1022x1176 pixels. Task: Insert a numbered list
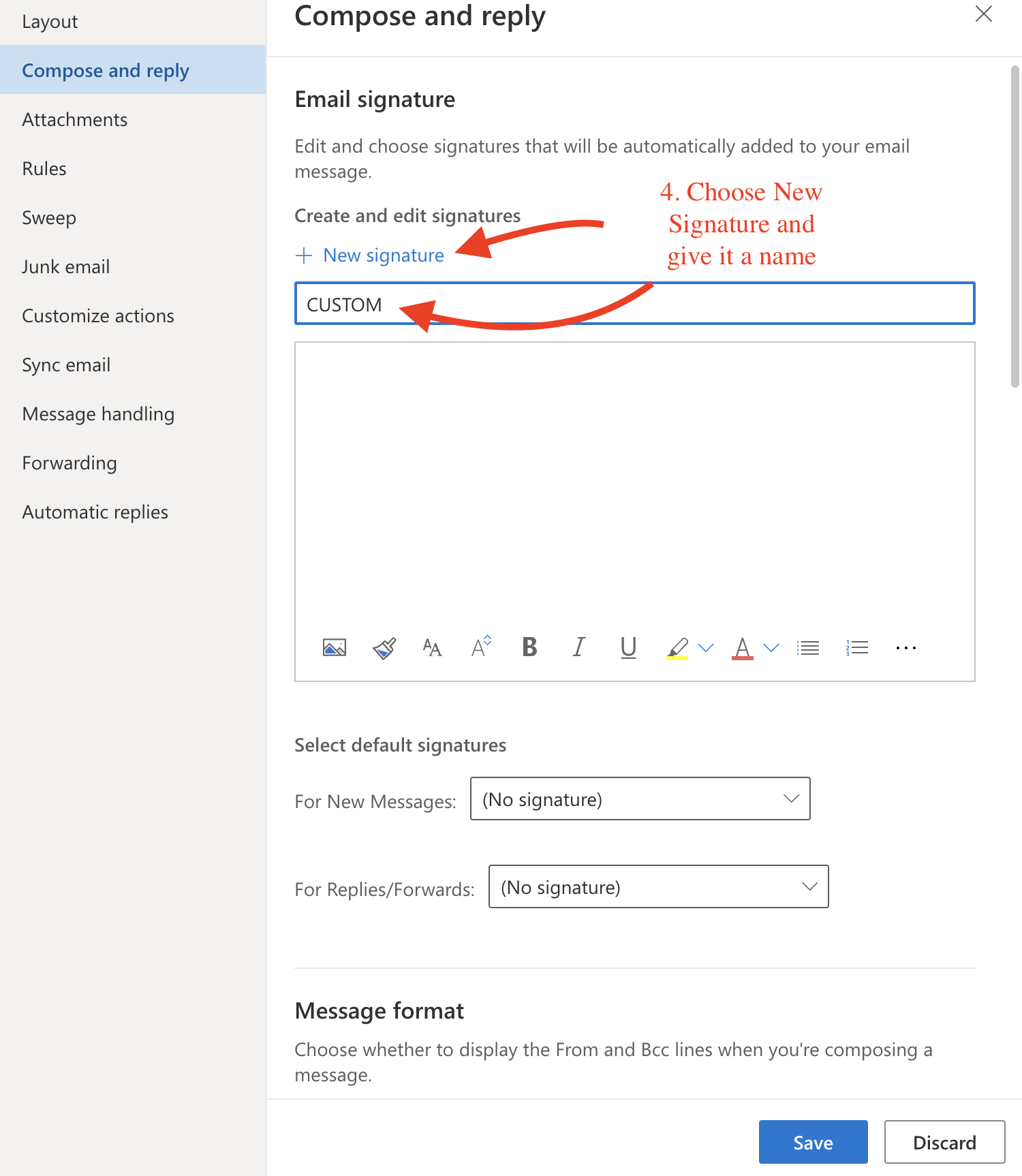(x=857, y=647)
